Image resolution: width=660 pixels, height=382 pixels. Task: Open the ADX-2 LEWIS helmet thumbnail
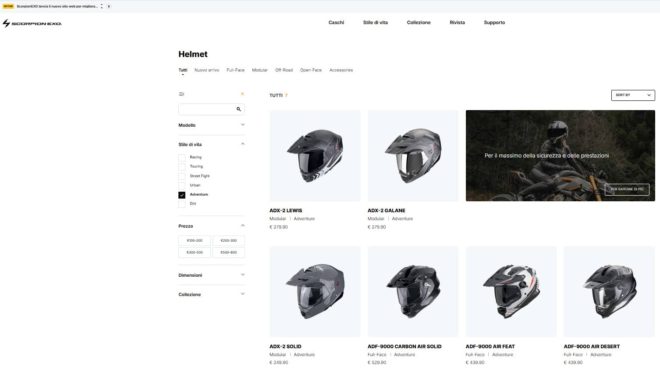pos(315,156)
